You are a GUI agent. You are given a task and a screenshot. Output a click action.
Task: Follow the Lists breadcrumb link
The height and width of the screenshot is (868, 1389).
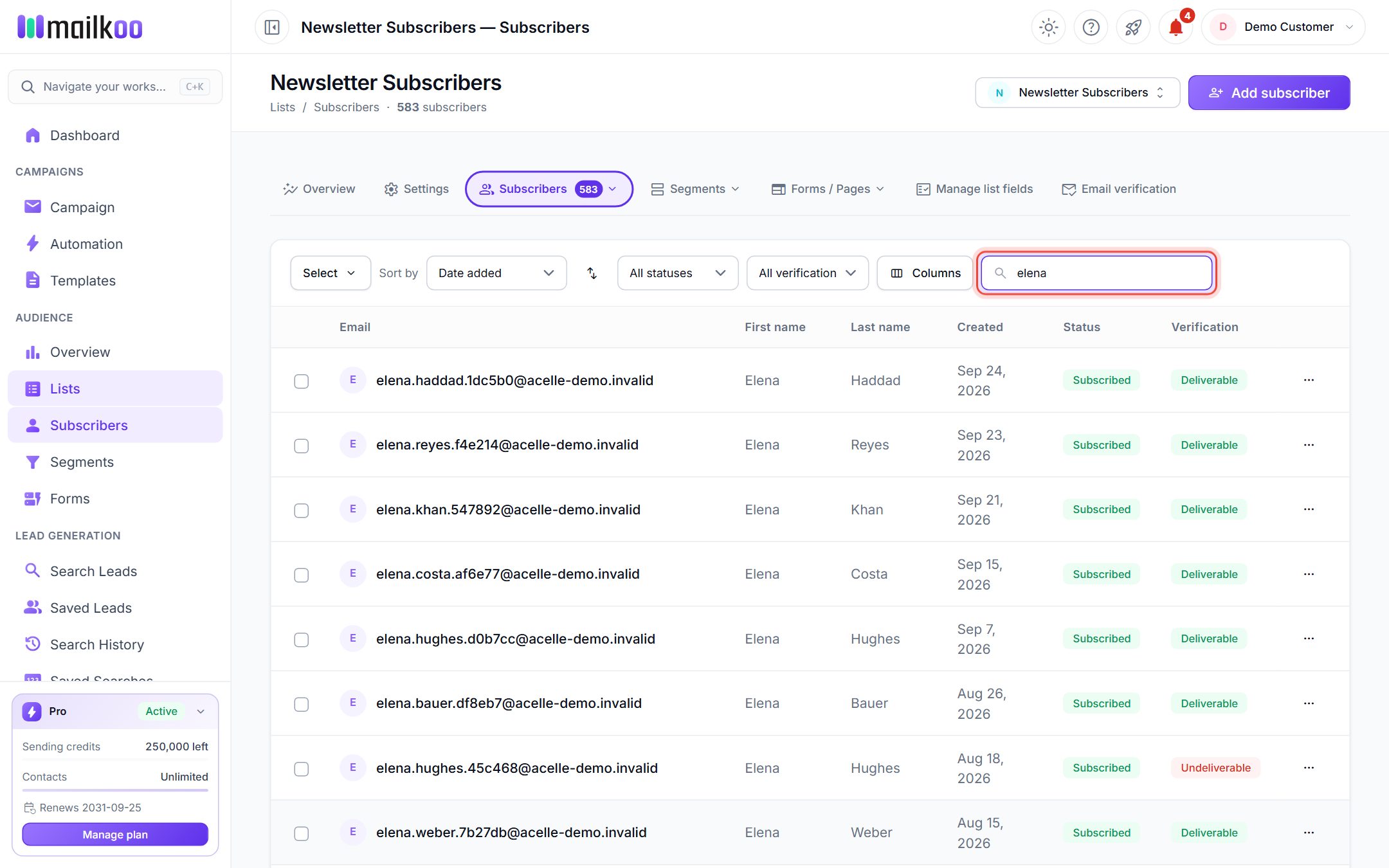282,107
